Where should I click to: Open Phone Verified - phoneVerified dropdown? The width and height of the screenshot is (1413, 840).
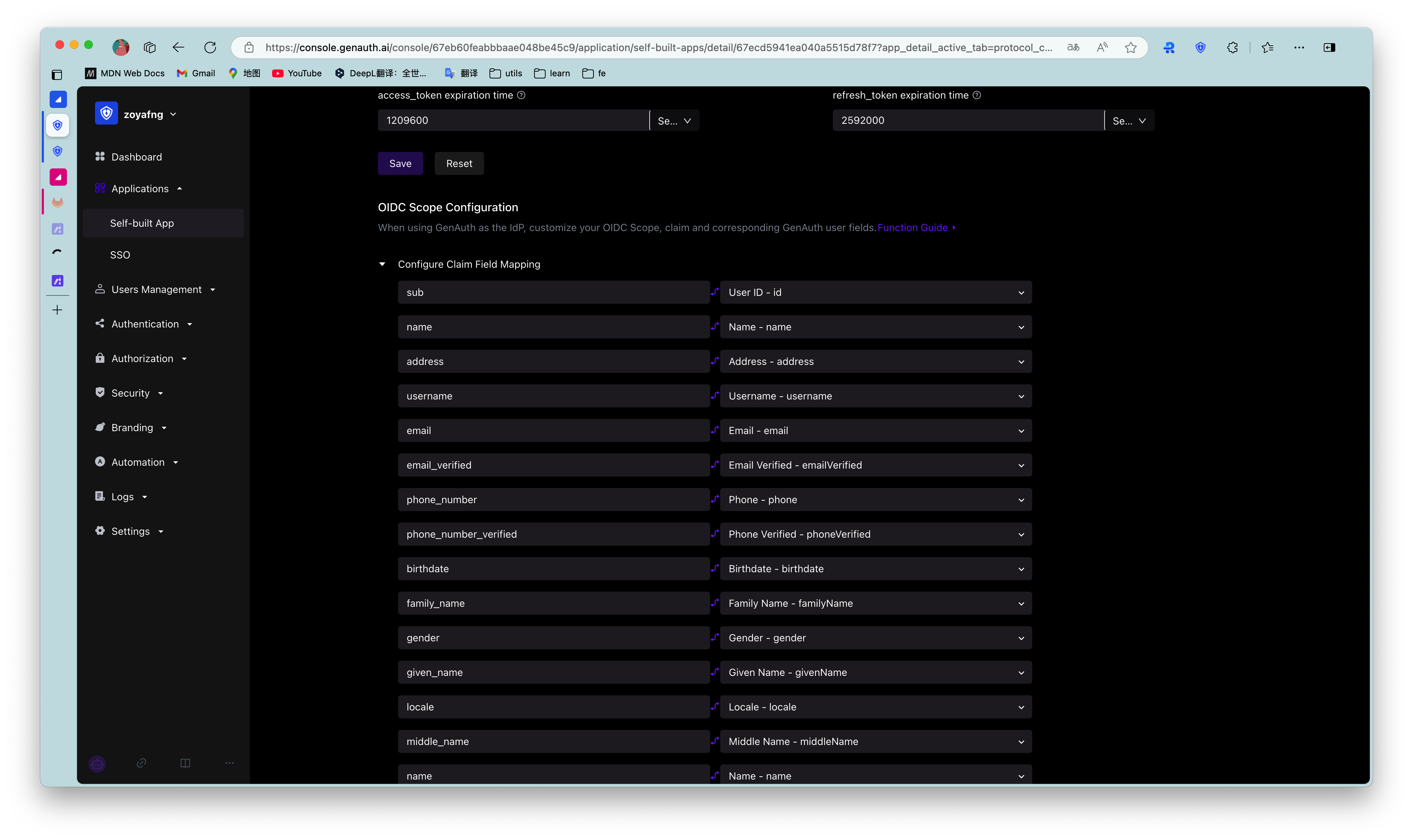click(x=875, y=534)
